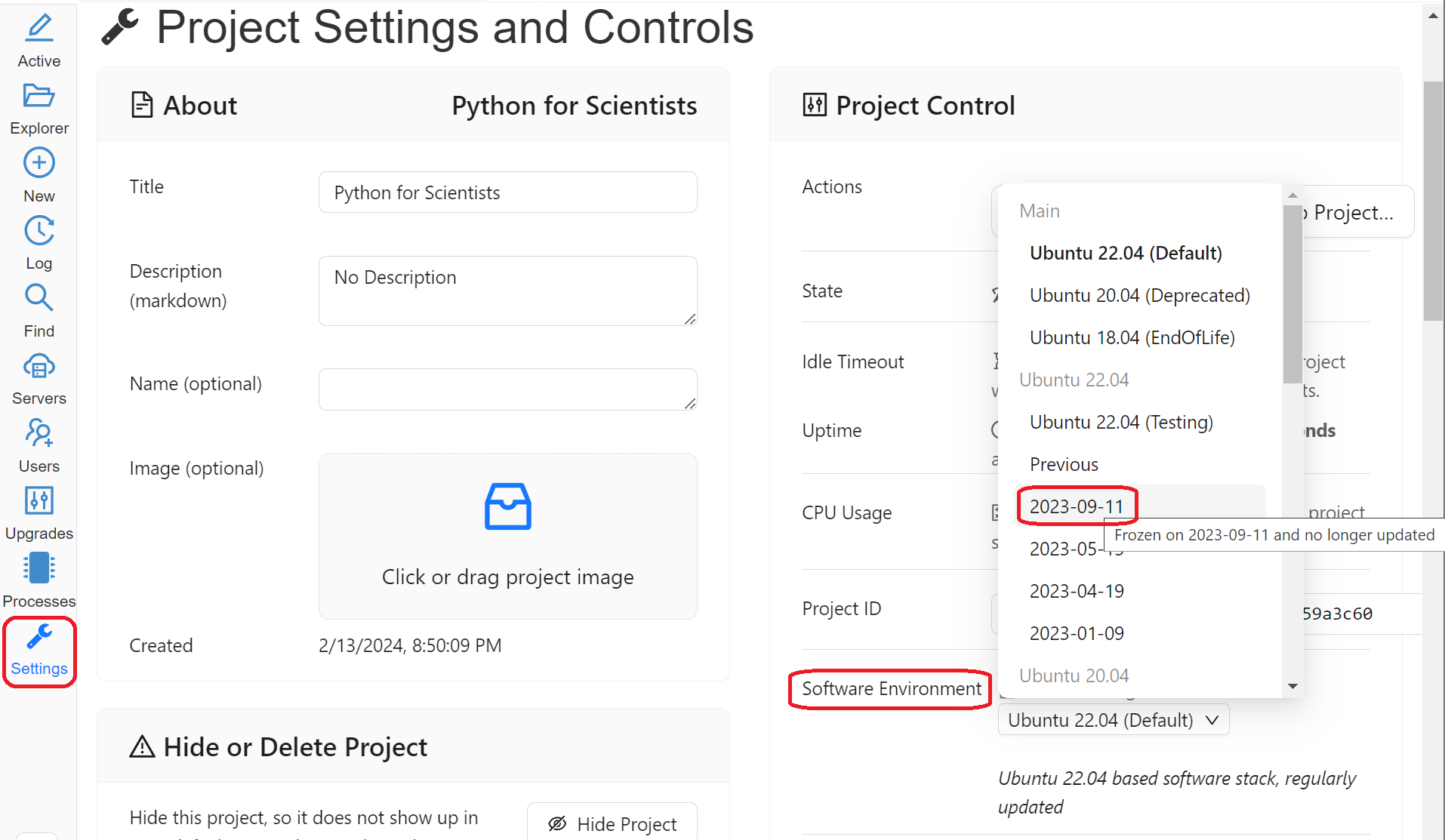Select Ubuntu 20.04 (Deprecated) option
This screenshot has height=840, width=1445.
(x=1139, y=295)
